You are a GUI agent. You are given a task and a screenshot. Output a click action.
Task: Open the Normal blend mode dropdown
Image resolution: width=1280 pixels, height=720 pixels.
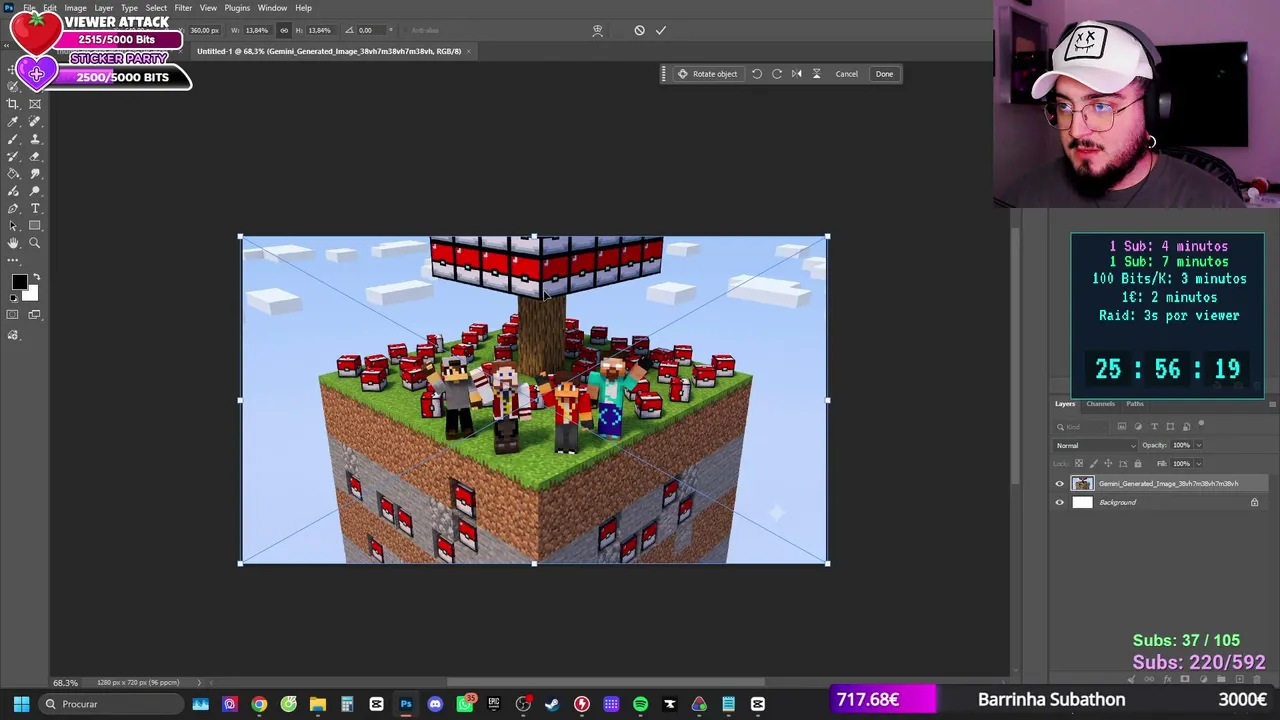tap(1096, 446)
